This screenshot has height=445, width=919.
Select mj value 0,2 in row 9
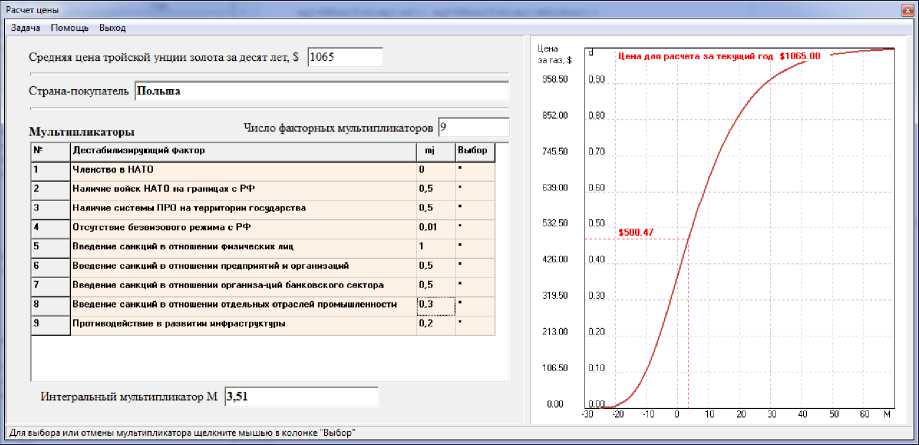[435, 325]
